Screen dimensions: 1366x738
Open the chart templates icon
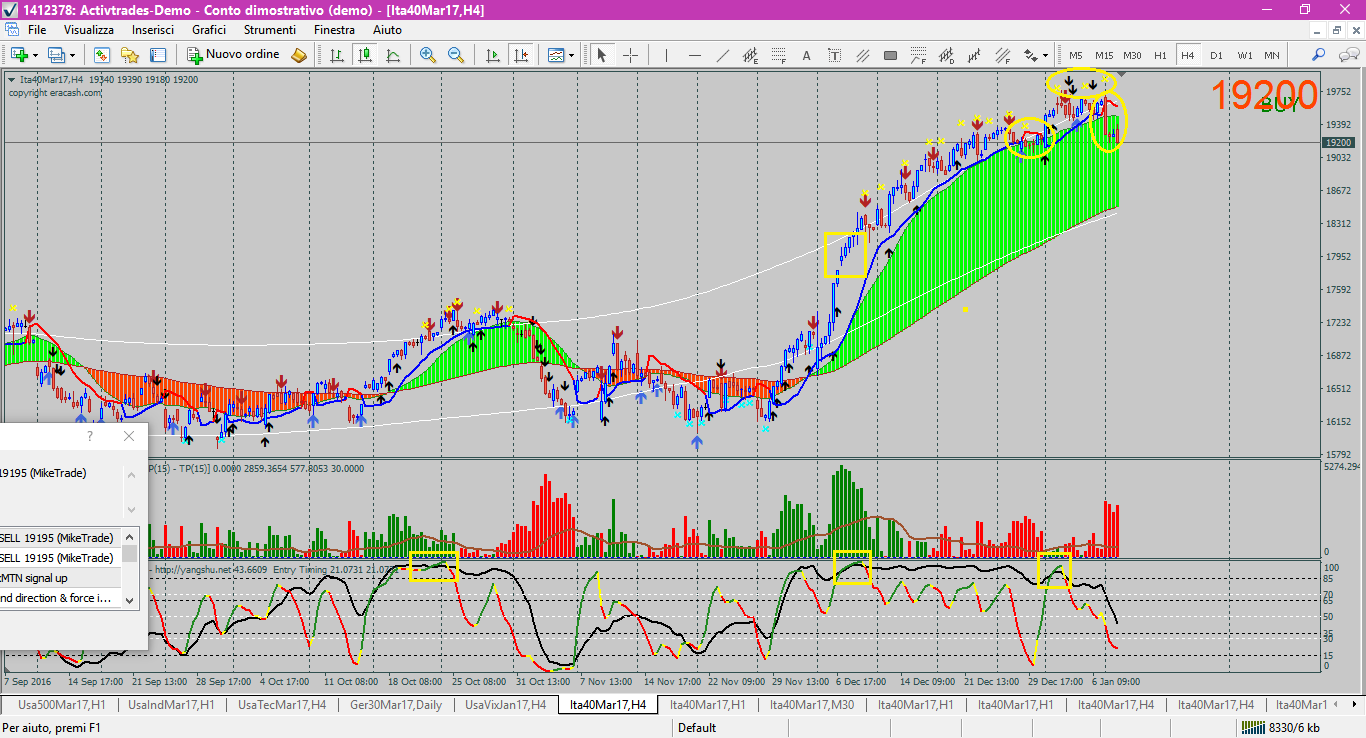556,55
